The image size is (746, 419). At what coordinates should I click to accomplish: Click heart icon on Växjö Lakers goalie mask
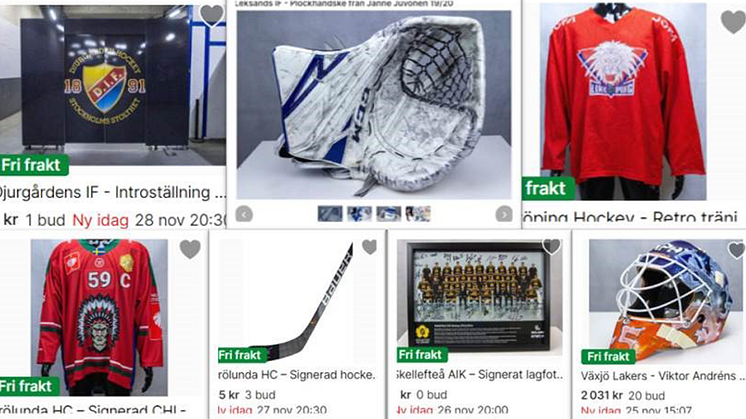737,250
